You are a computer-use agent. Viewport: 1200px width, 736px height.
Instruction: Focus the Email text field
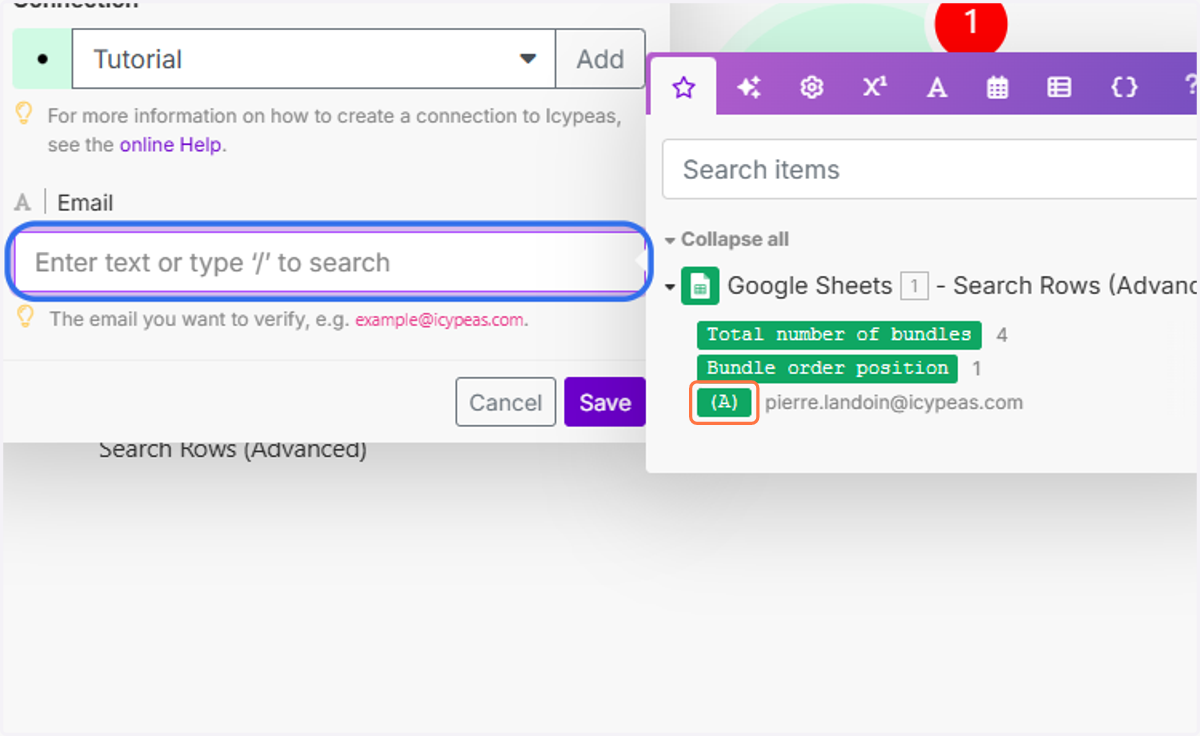pyautogui.click(x=329, y=263)
